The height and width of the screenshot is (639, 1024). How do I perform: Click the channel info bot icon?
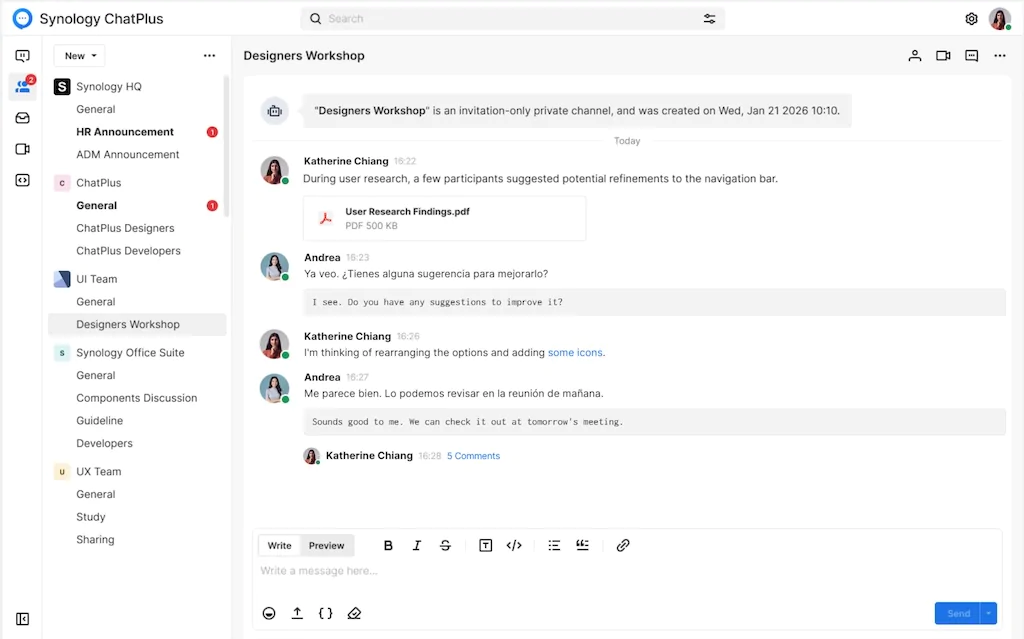click(x=275, y=111)
